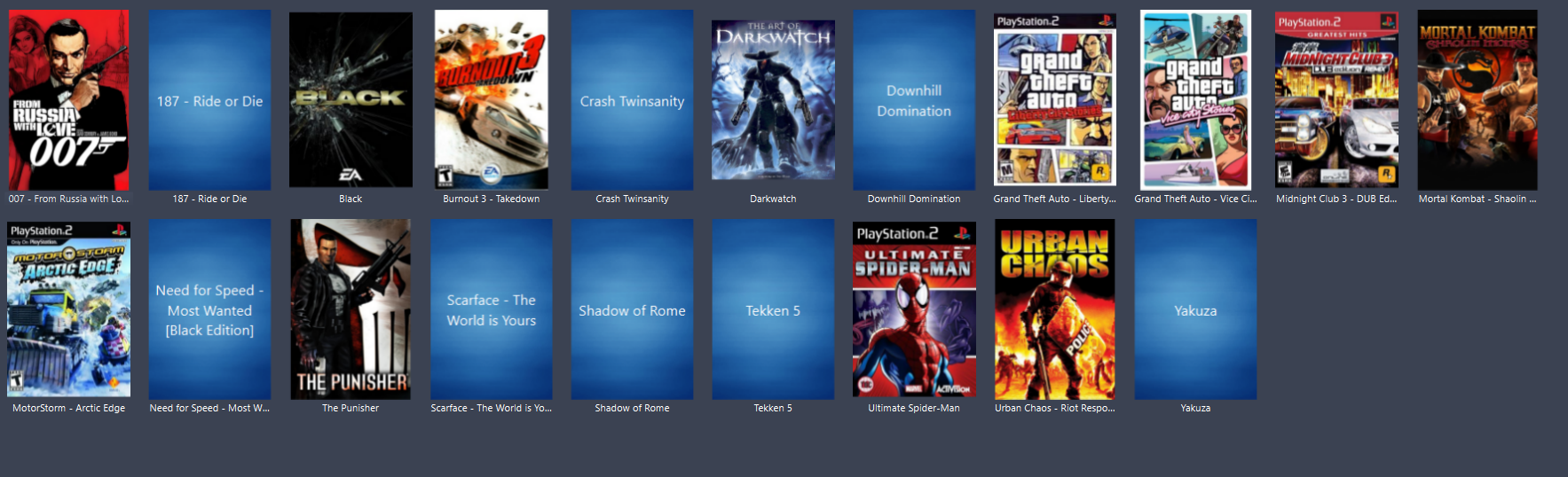The image size is (1568, 477).
Task: Click the '187 - Ride or Die' caption below cover
Action: (x=209, y=199)
